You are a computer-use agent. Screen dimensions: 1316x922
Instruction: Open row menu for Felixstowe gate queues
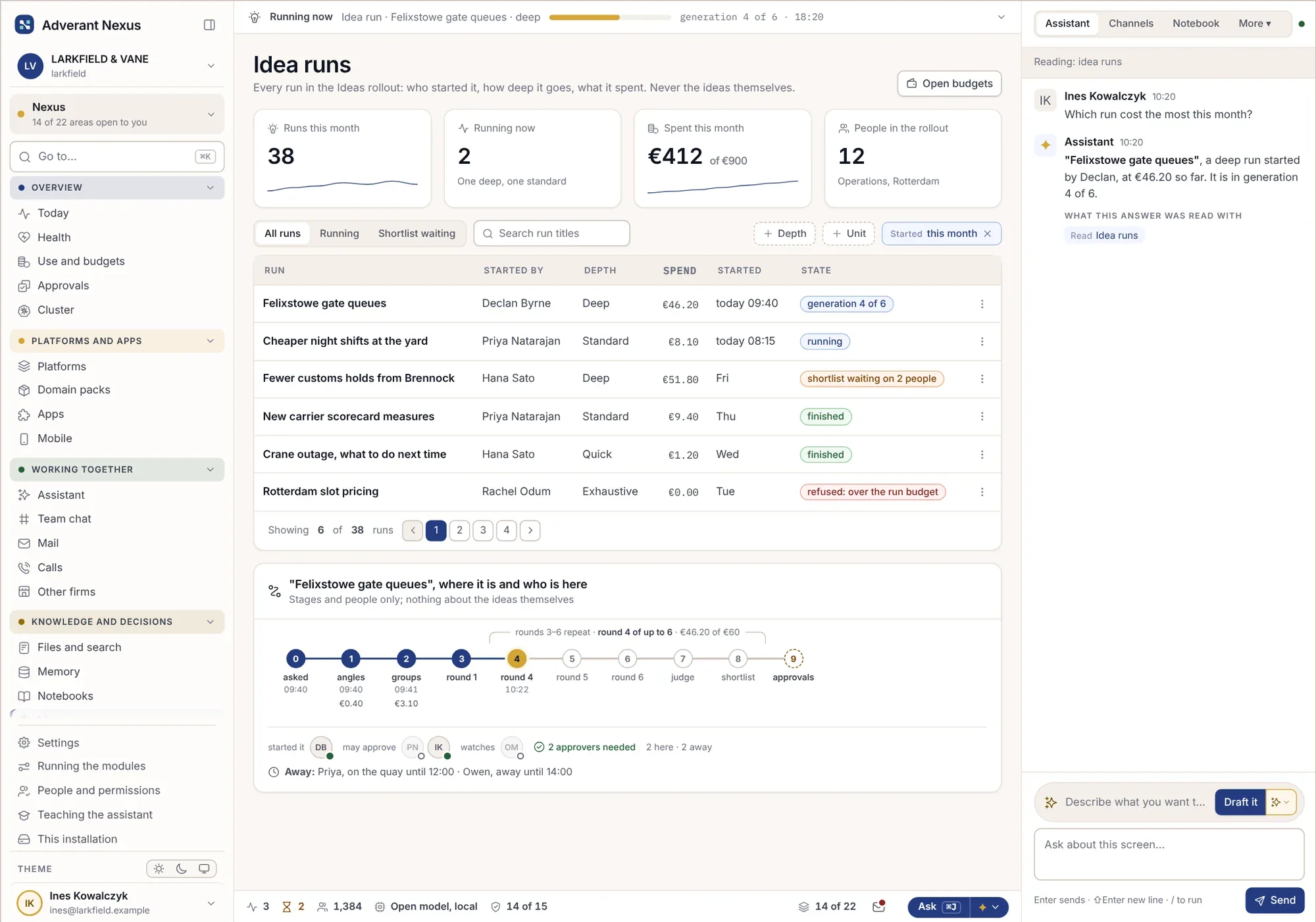coord(982,304)
